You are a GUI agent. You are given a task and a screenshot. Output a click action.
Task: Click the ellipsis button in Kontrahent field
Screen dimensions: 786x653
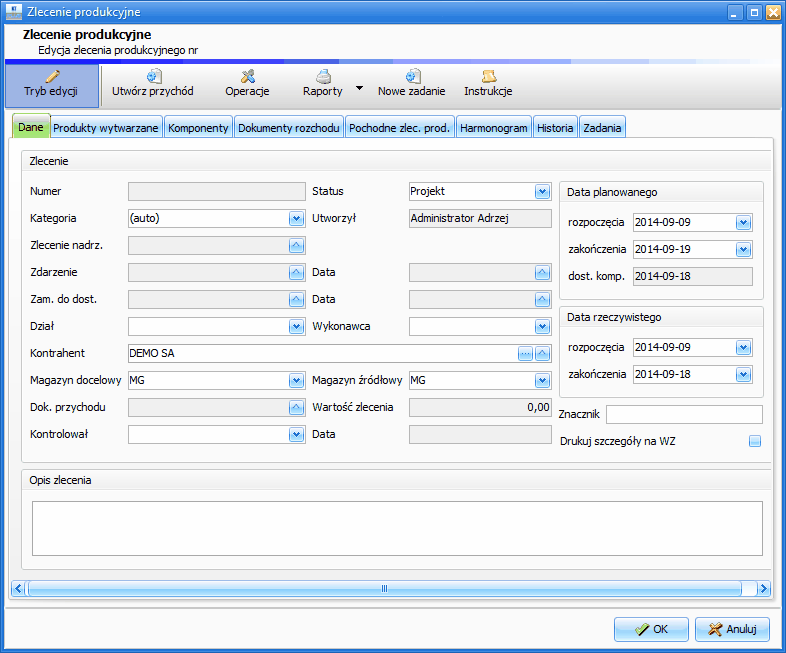[525, 354]
